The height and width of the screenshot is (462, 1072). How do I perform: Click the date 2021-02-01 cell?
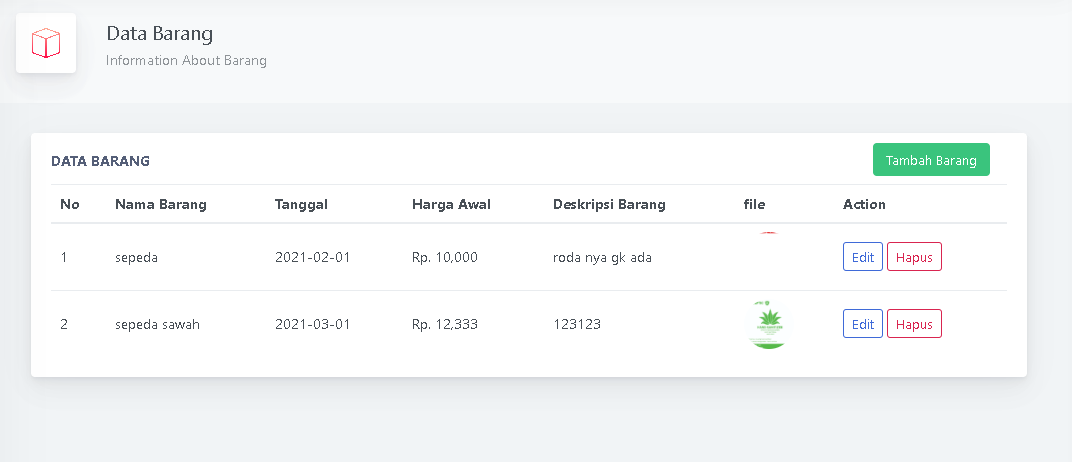312,257
